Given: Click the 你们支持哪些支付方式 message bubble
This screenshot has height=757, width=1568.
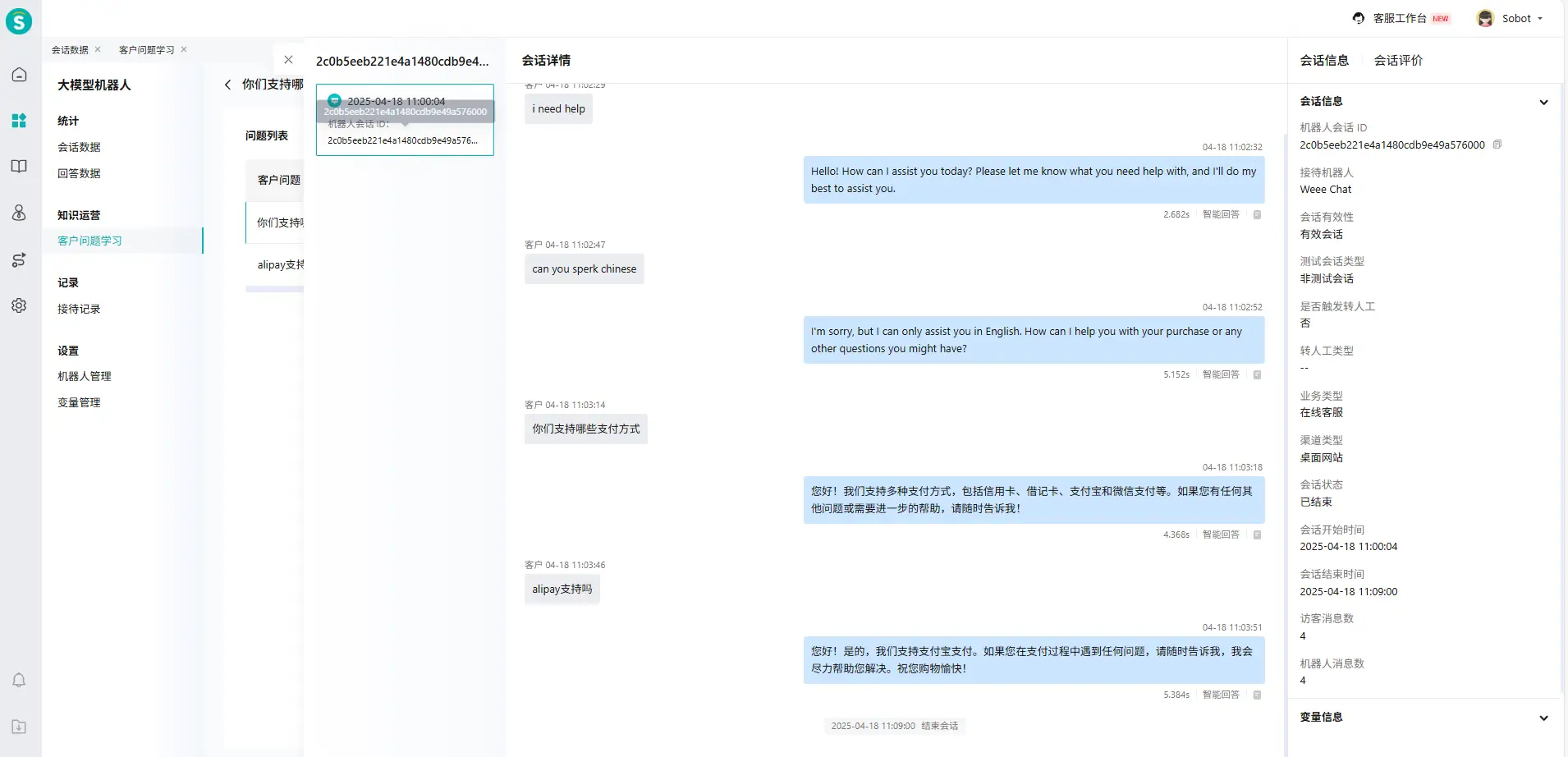Looking at the screenshot, I should 585,429.
